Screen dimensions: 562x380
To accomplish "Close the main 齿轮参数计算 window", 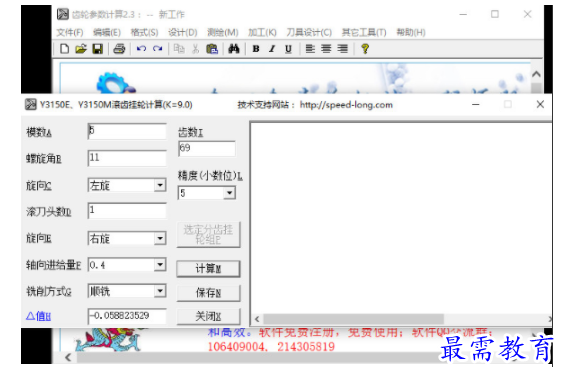I will pos(527,14).
